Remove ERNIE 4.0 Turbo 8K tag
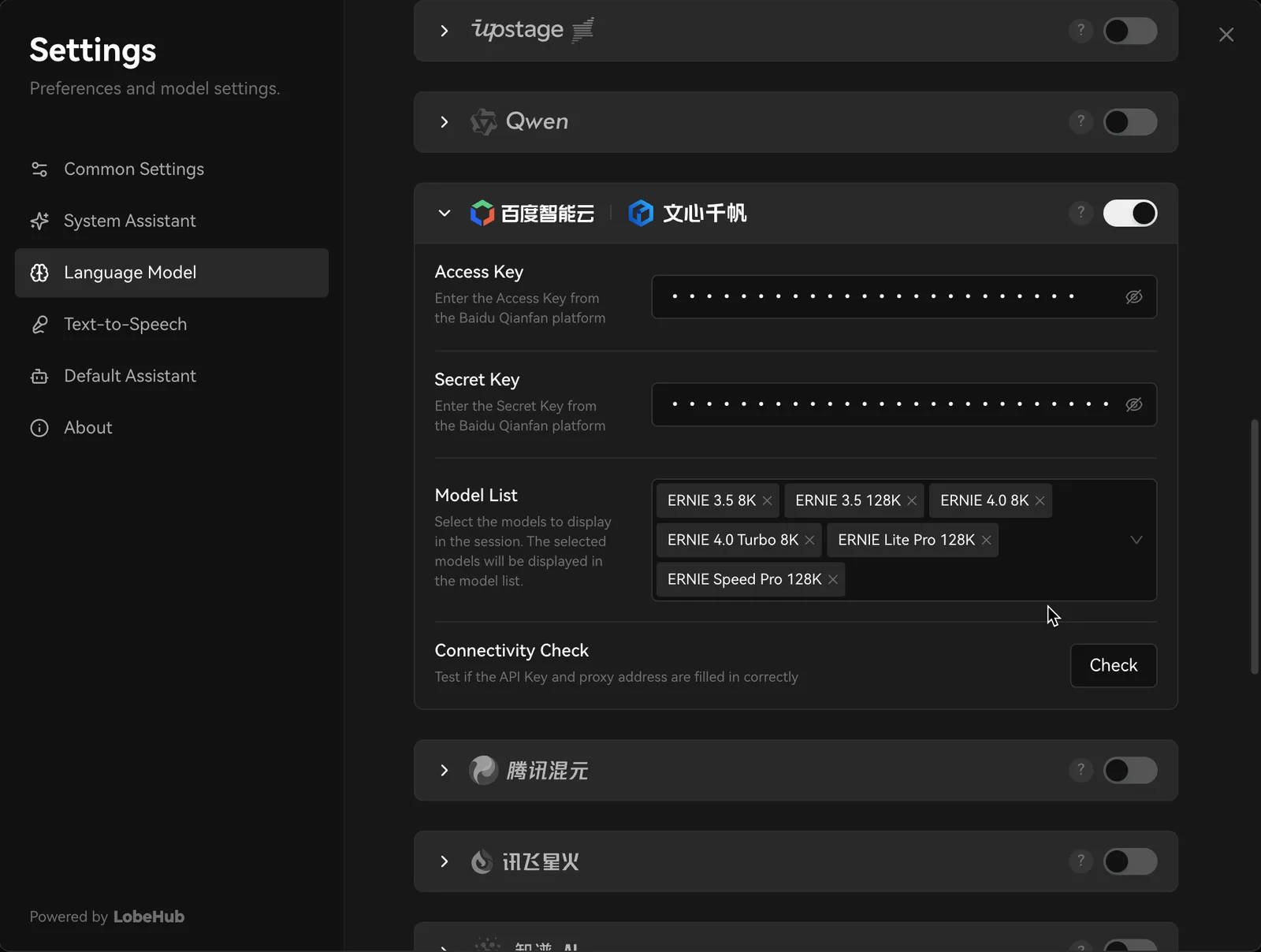This screenshot has height=952, width=1261. pos(809,540)
